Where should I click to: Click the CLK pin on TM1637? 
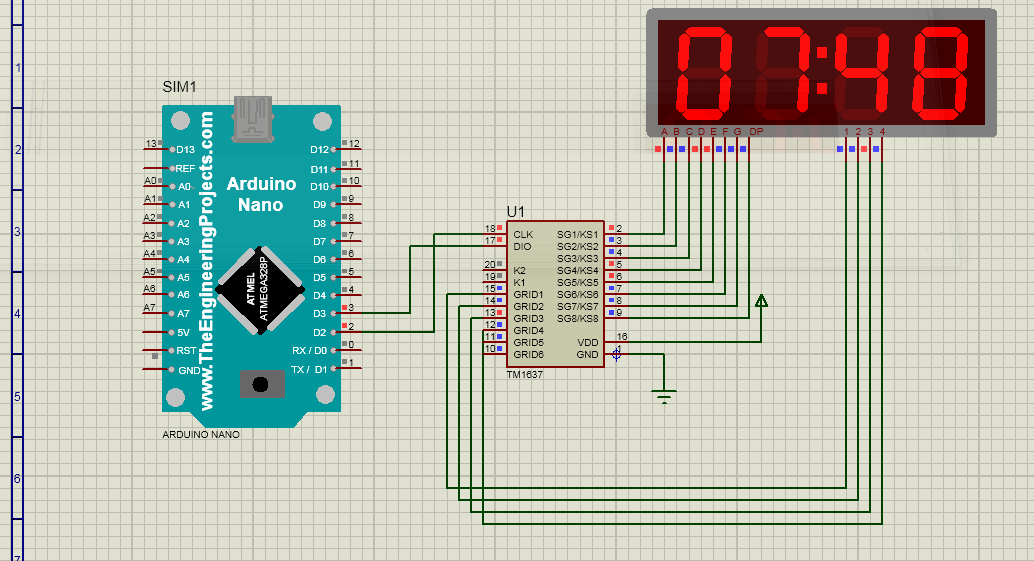[x=523, y=235]
